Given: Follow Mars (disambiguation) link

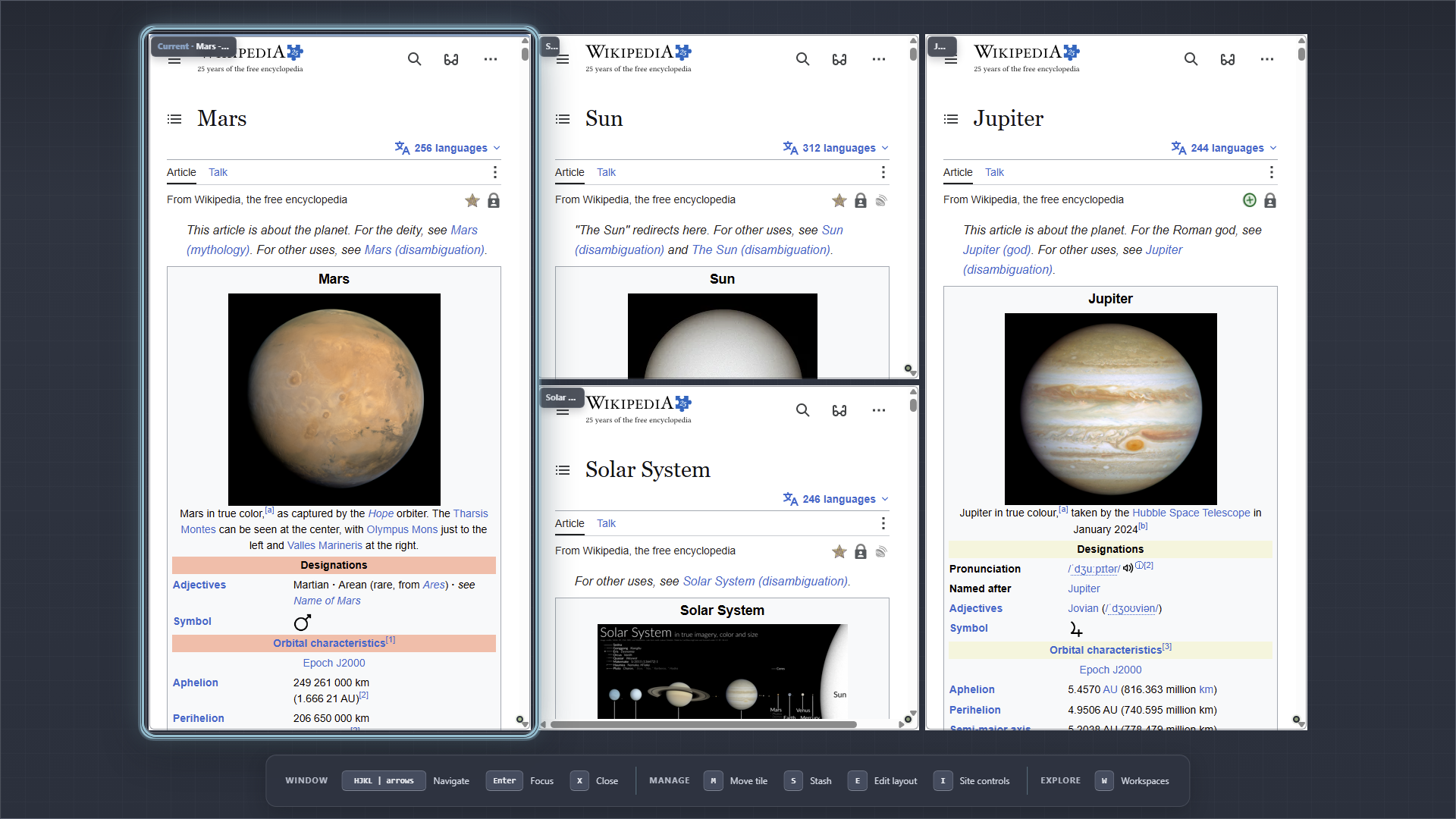Looking at the screenshot, I should [x=425, y=249].
